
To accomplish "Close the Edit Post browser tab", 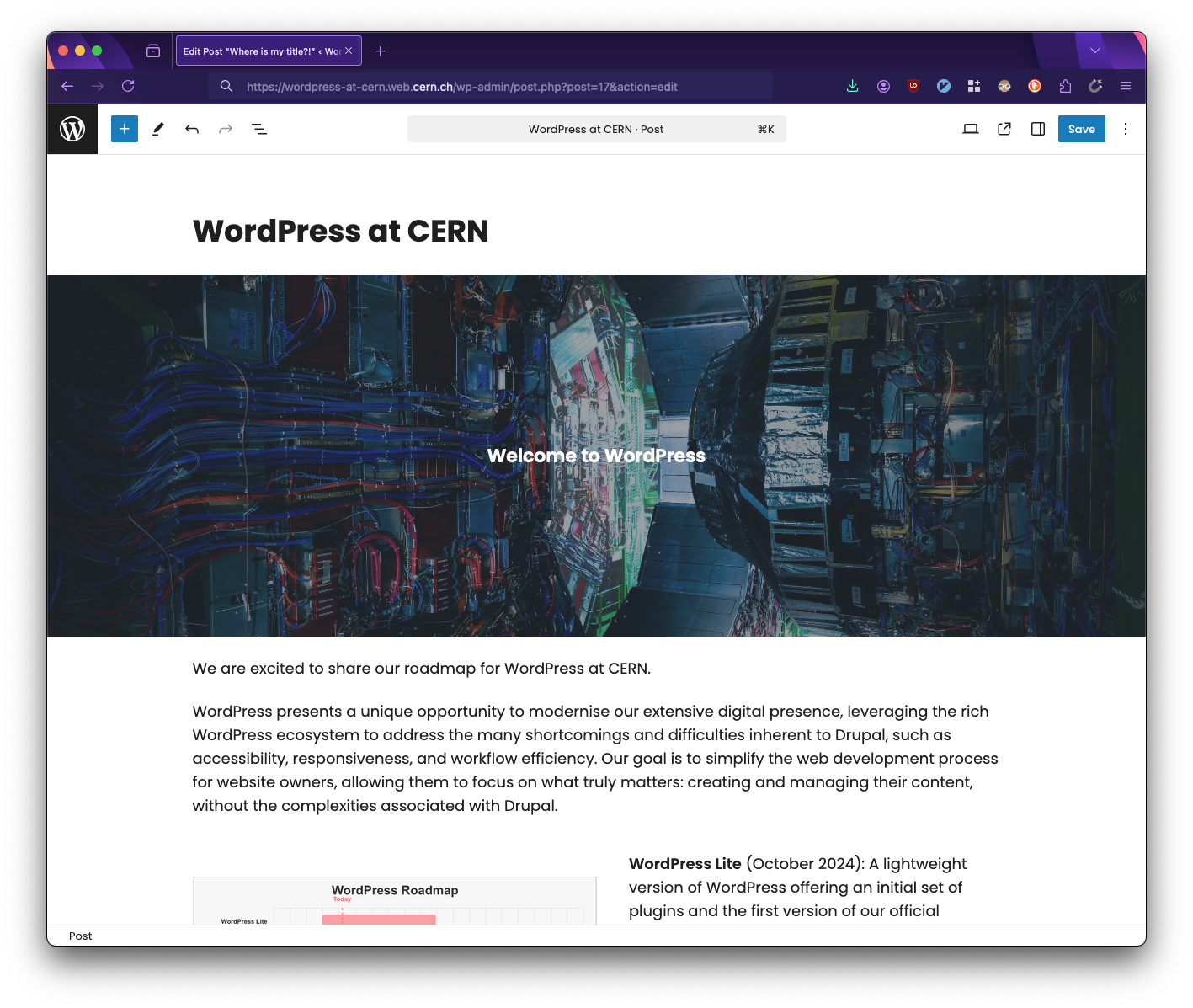I will (x=349, y=51).
